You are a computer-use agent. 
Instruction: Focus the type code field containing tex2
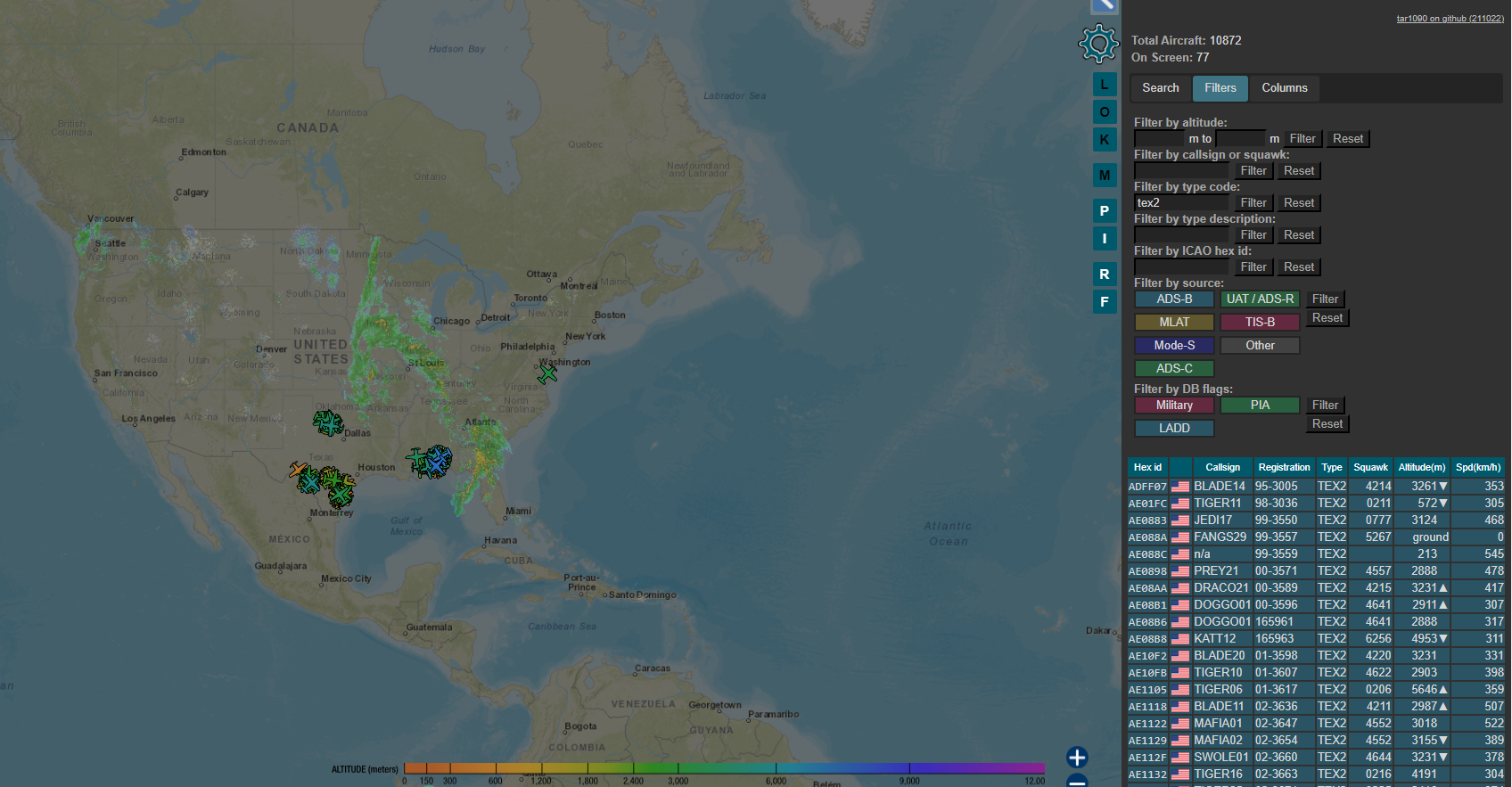tap(1181, 203)
